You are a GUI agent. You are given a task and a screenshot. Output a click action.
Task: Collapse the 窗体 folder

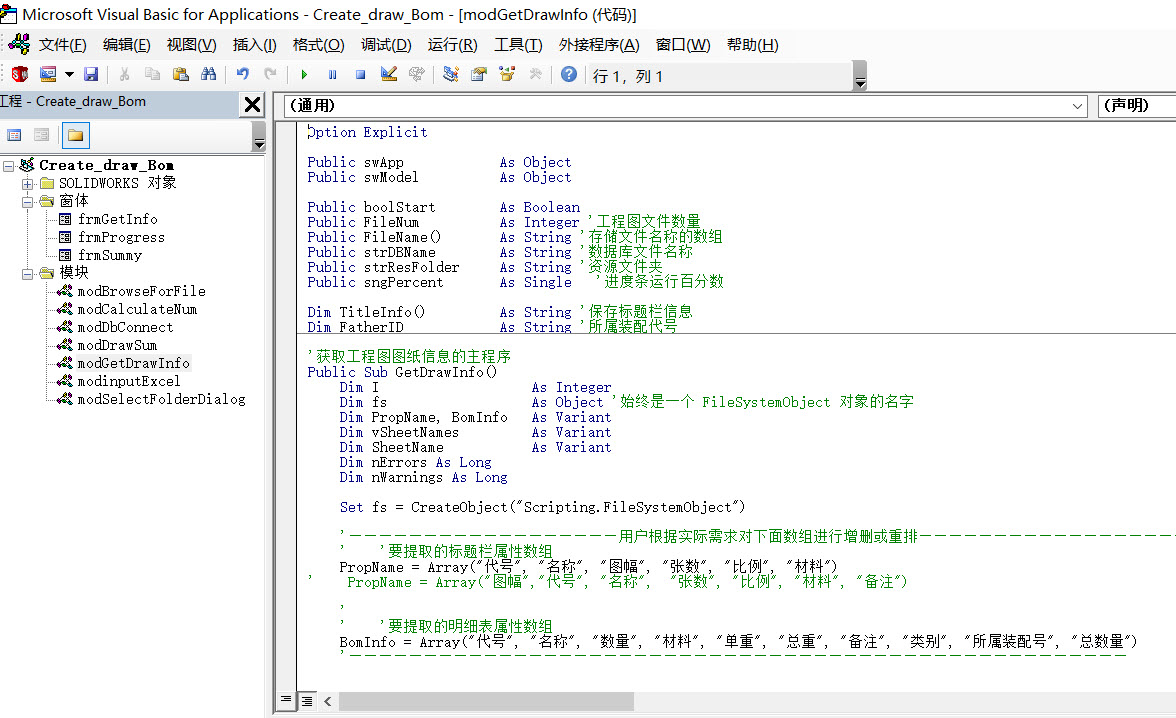(x=27, y=202)
